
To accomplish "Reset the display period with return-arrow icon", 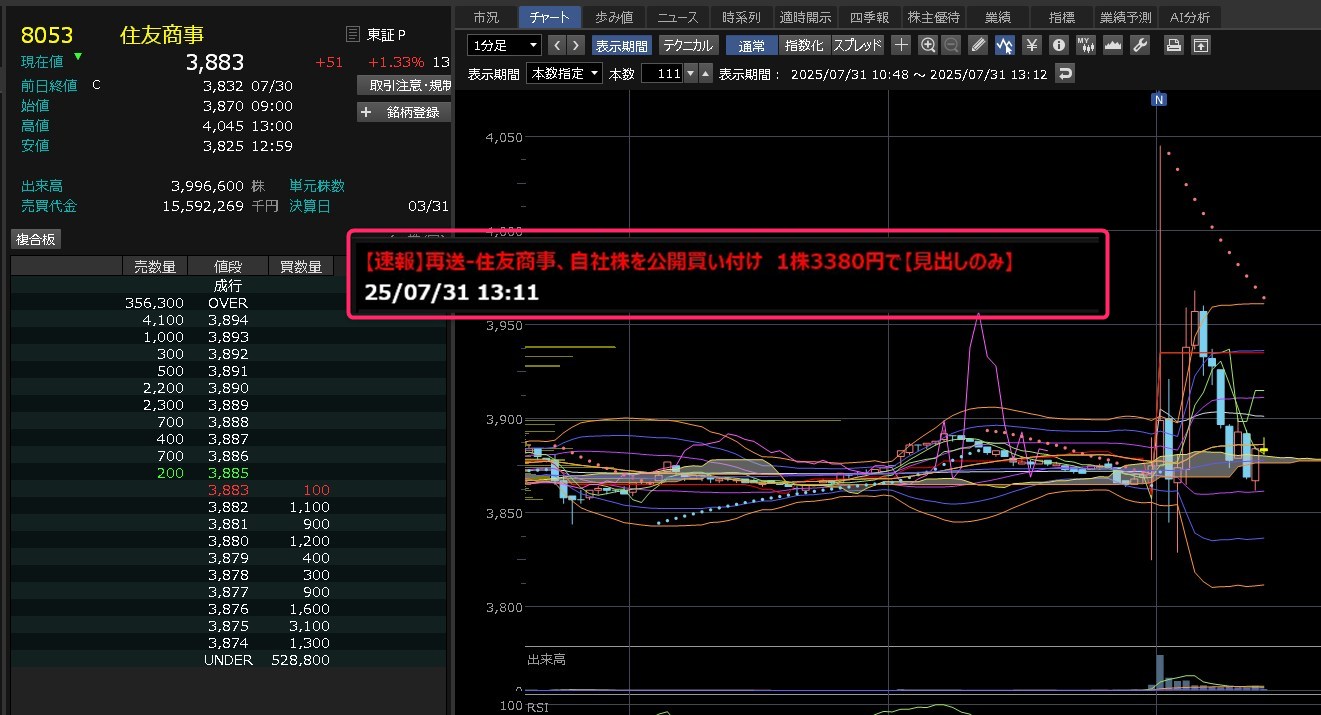I will tap(1066, 73).
